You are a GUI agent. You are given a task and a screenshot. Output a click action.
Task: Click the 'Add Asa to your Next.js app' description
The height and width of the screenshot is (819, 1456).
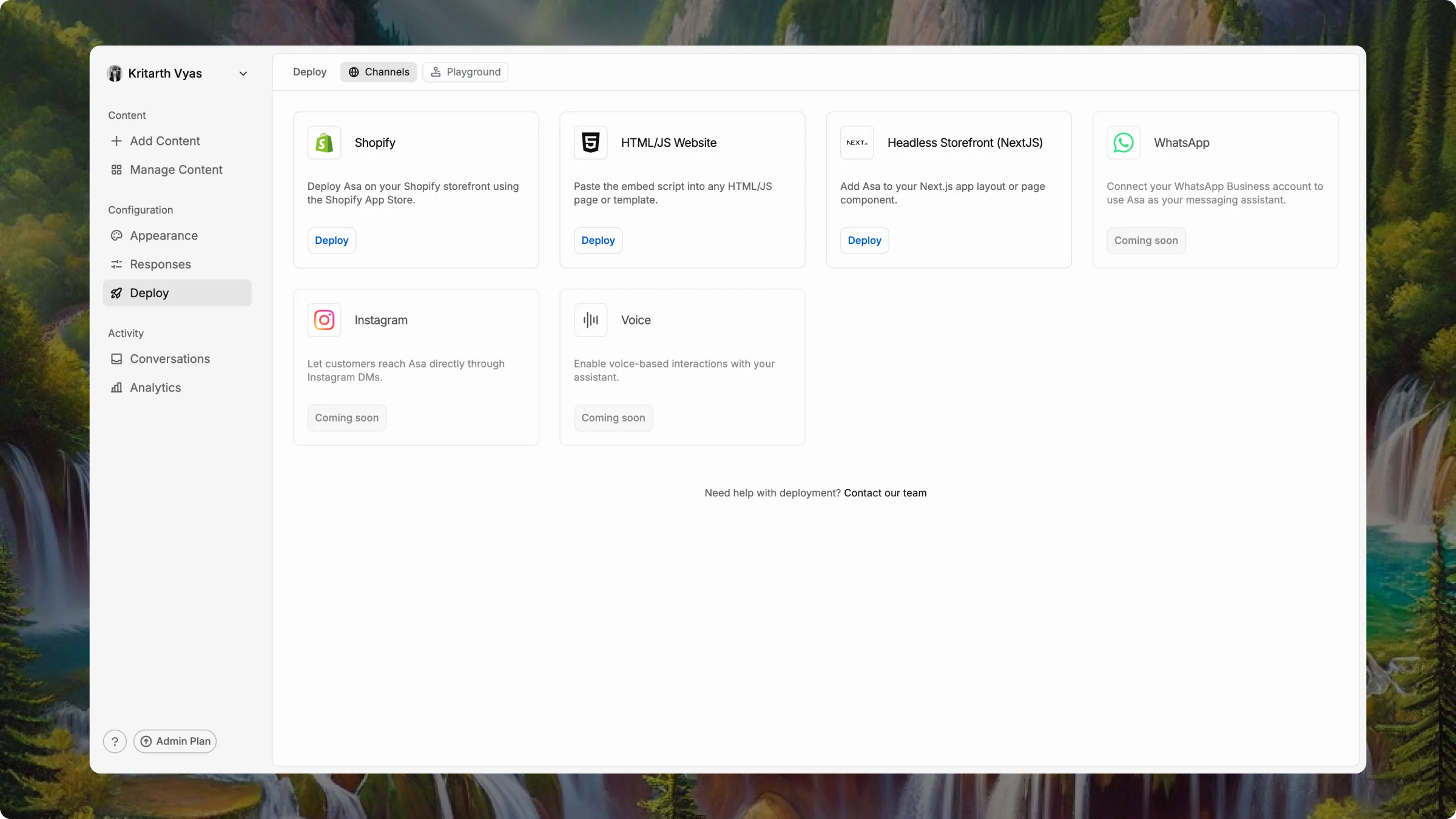click(942, 193)
